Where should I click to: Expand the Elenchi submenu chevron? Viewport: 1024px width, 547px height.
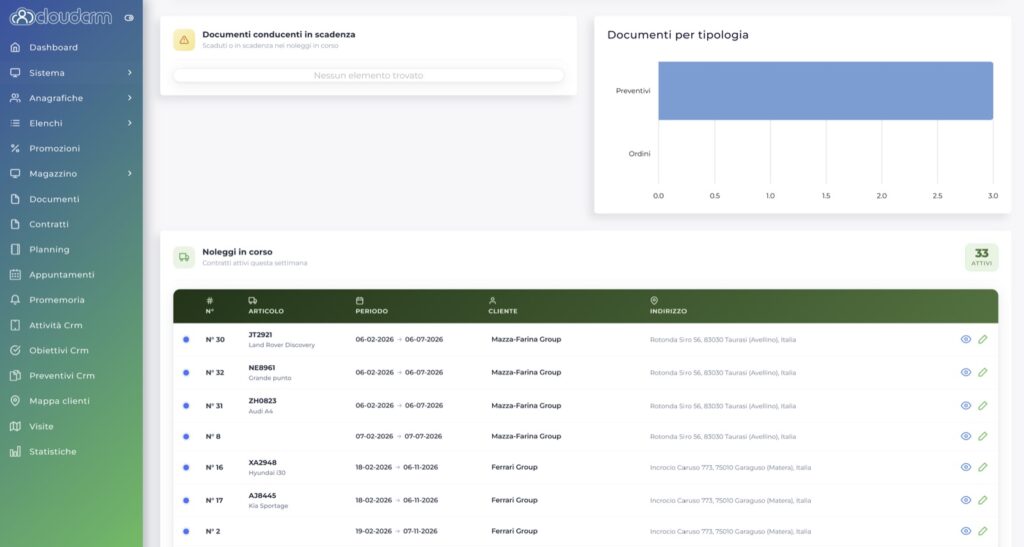coord(129,123)
